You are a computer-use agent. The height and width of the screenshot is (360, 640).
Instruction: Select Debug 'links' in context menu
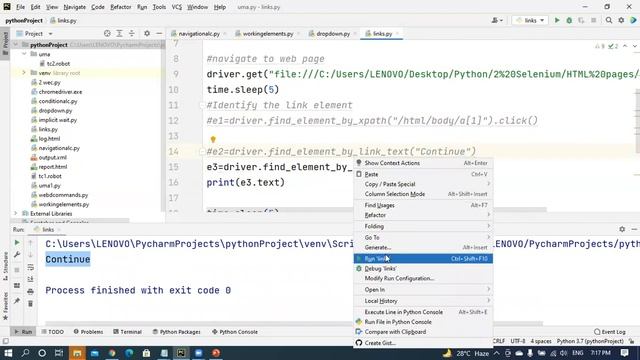point(423,269)
